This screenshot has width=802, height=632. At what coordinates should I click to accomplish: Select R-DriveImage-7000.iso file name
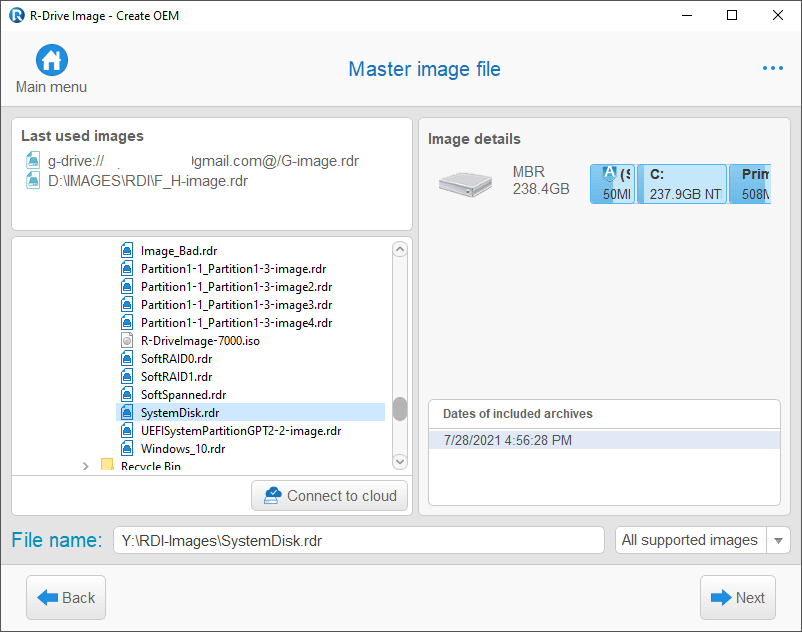coord(200,341)
